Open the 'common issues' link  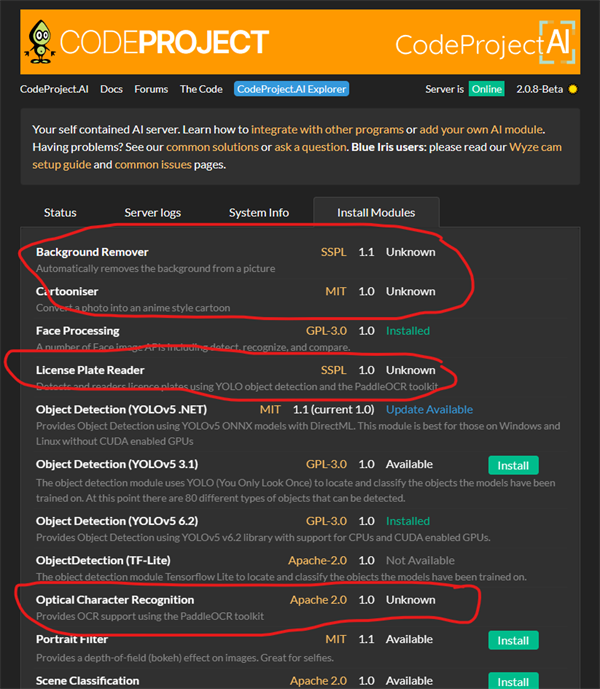coord(153,165)
